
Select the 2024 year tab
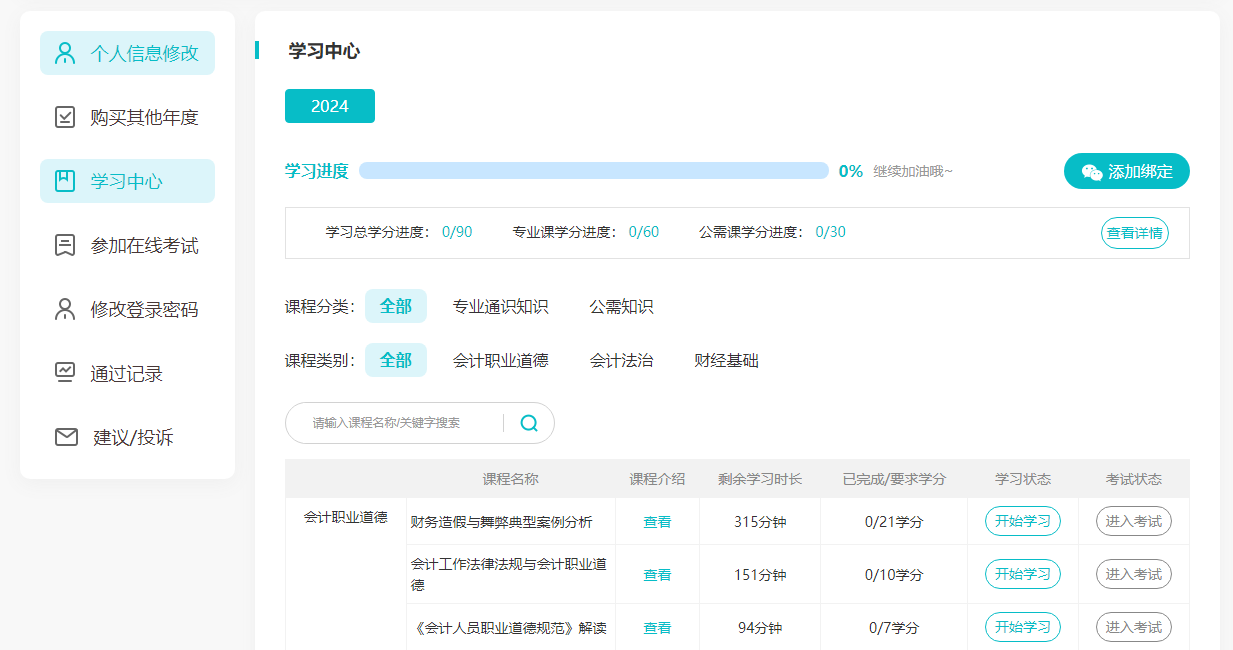(x=329, y=106)
